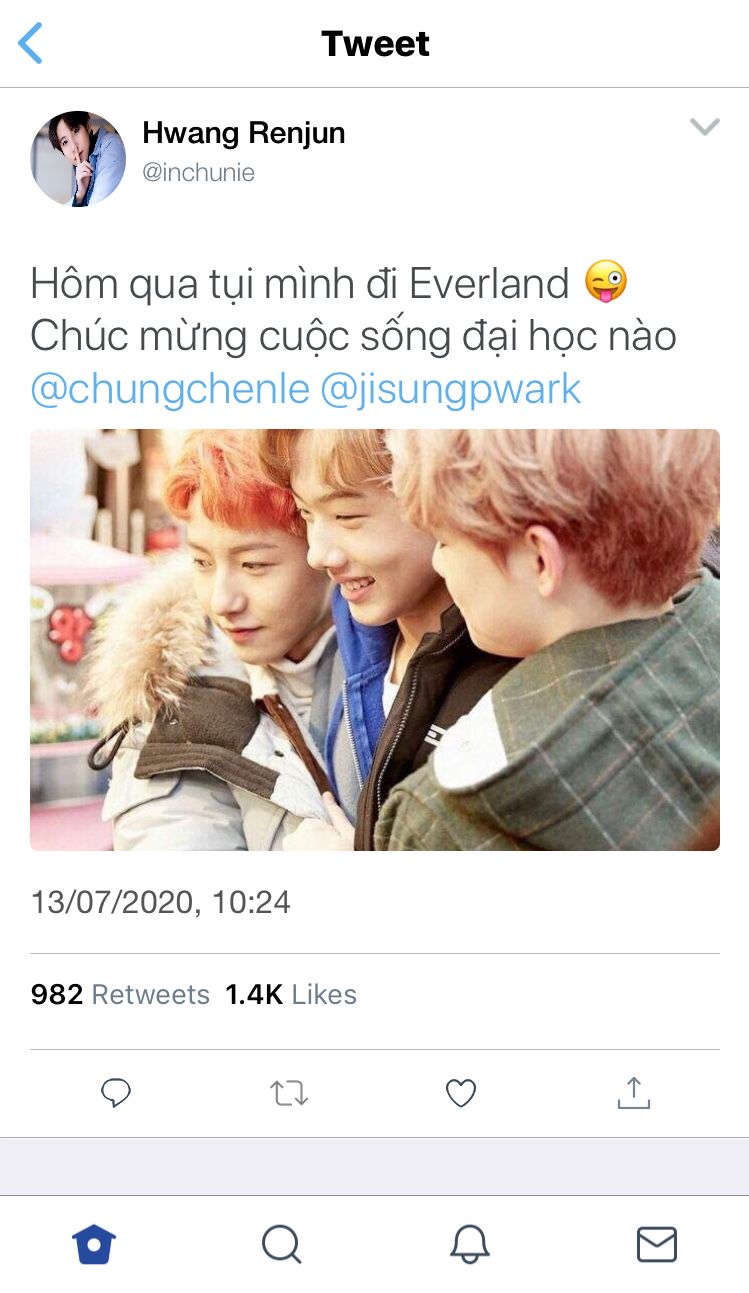The image size is (749, 1293).
Task: Open the @jisungpwark mention
Action: pos(450,389)
